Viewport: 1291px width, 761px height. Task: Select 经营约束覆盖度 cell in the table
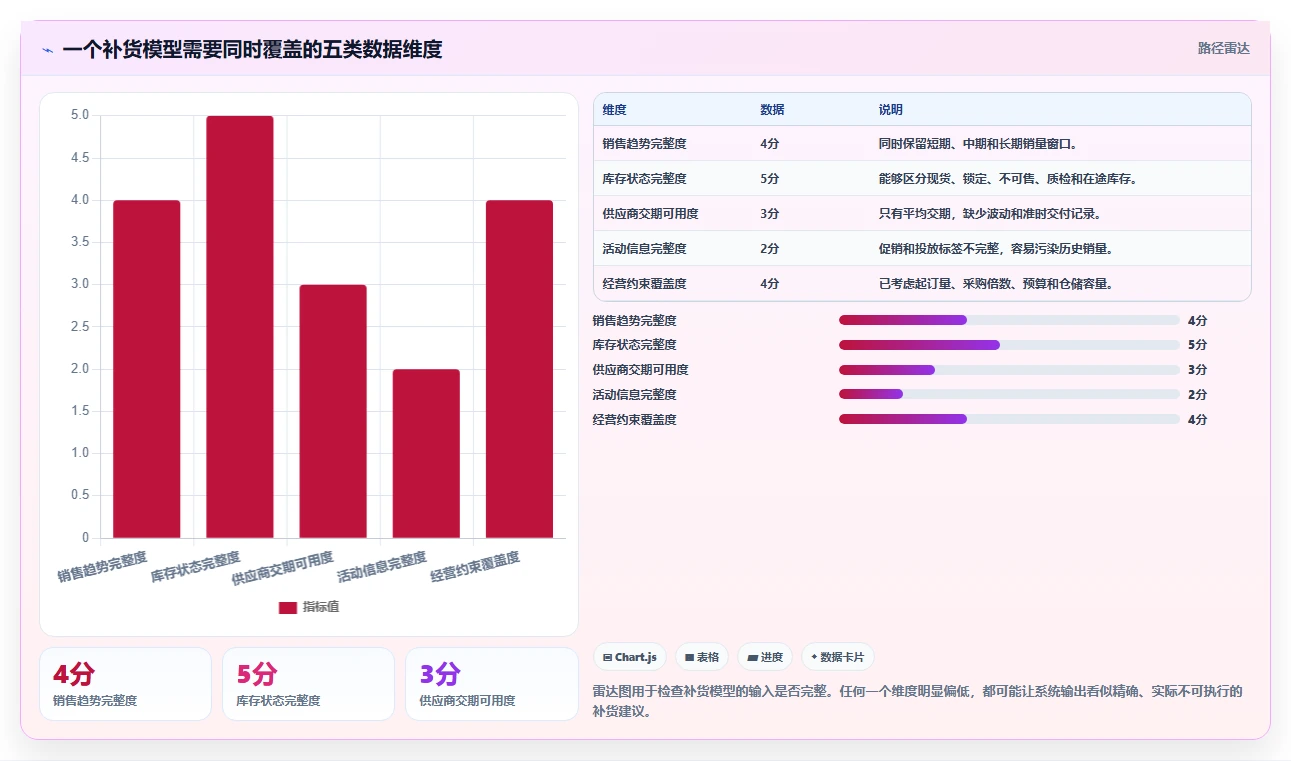pos(644,284)
